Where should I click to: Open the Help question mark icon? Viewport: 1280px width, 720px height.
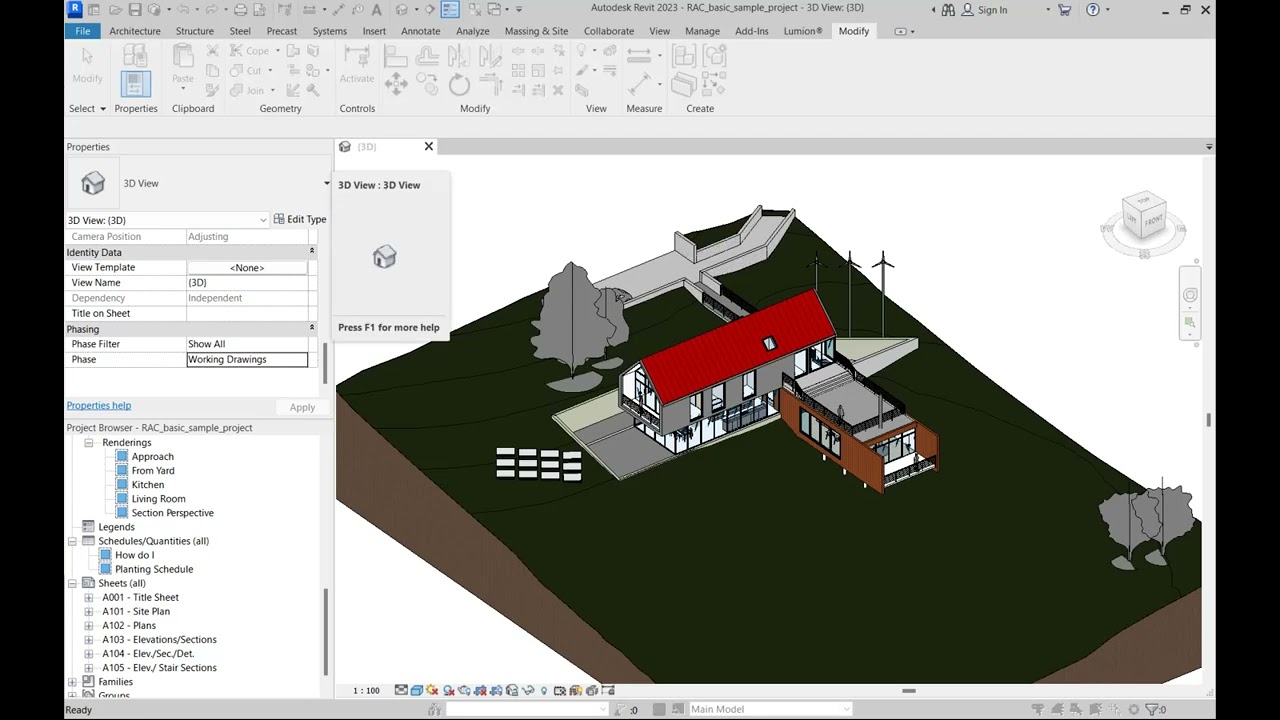(1093, 10)
